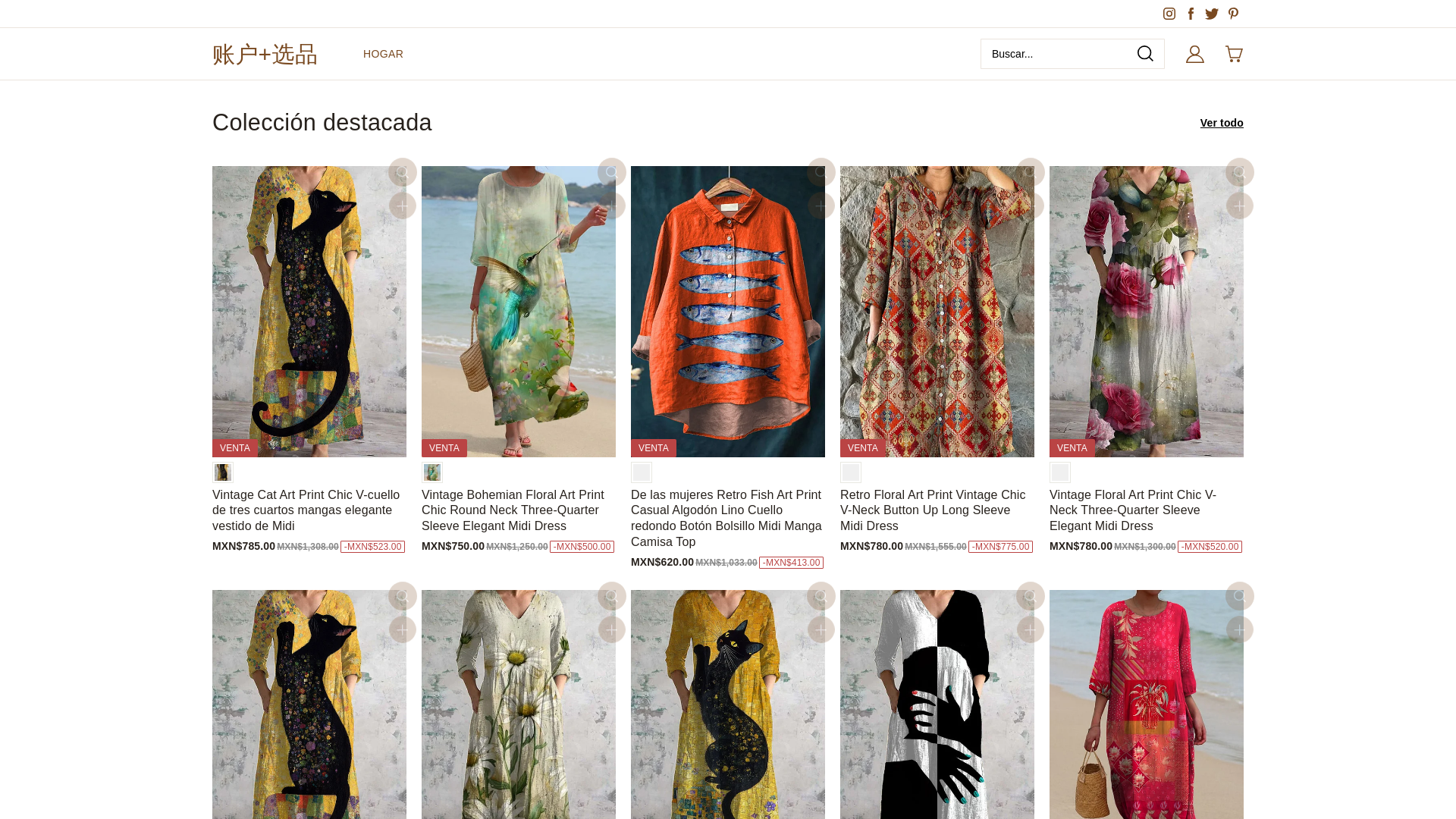Click the Colección destacada heading
Screen dimensions: 1456x819
click(x=322, y=123)
